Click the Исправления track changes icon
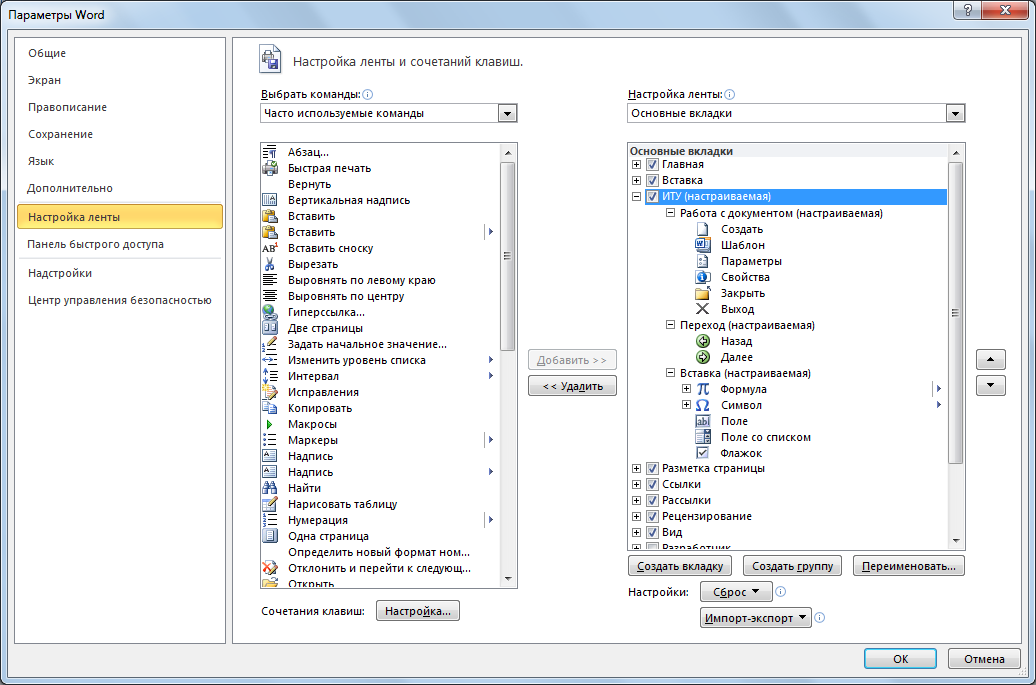 pyautogui.click(x=270, y=392)
